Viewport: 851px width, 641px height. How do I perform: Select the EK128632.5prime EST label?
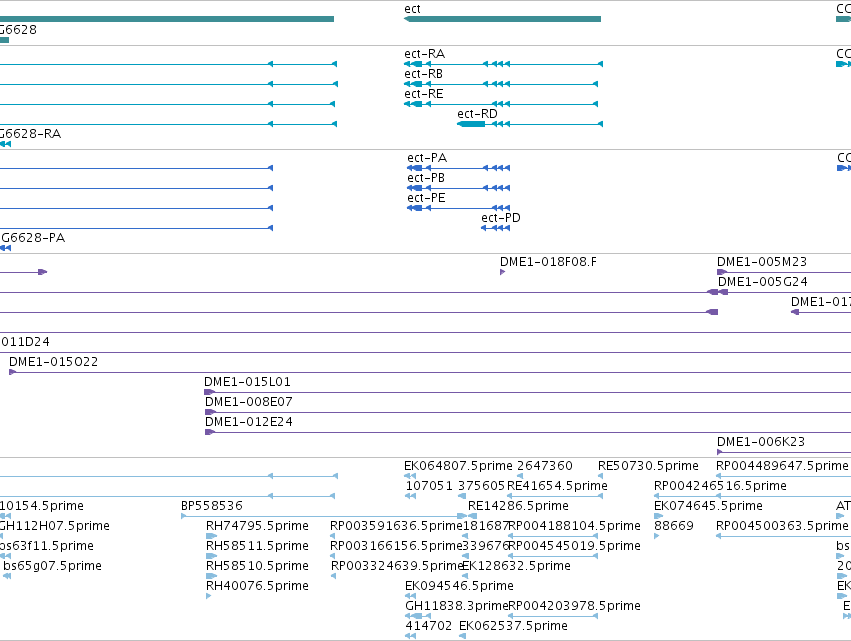point(516,567)
